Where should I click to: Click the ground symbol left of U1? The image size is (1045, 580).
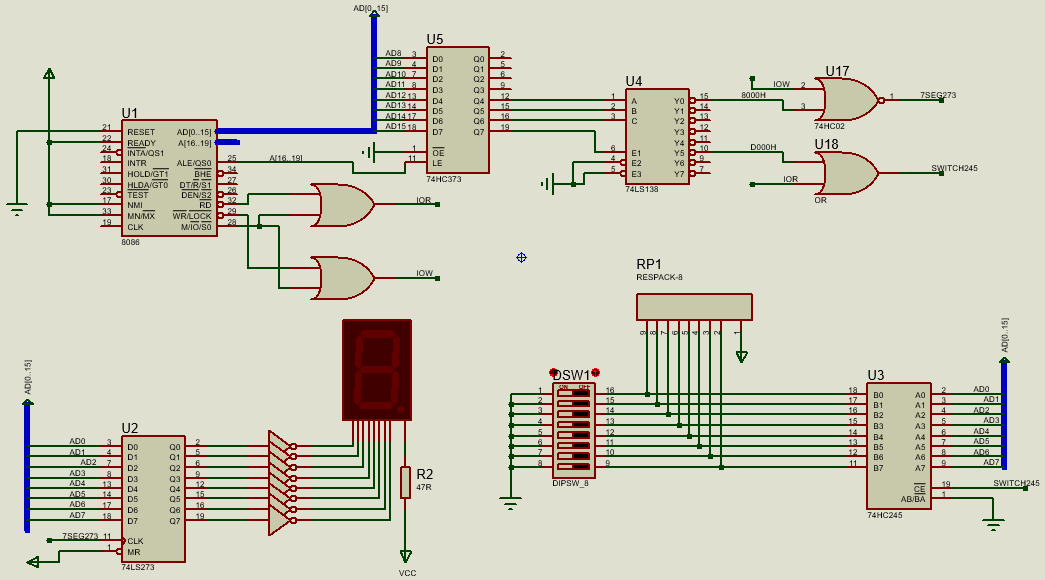click(x=17, y=210)
